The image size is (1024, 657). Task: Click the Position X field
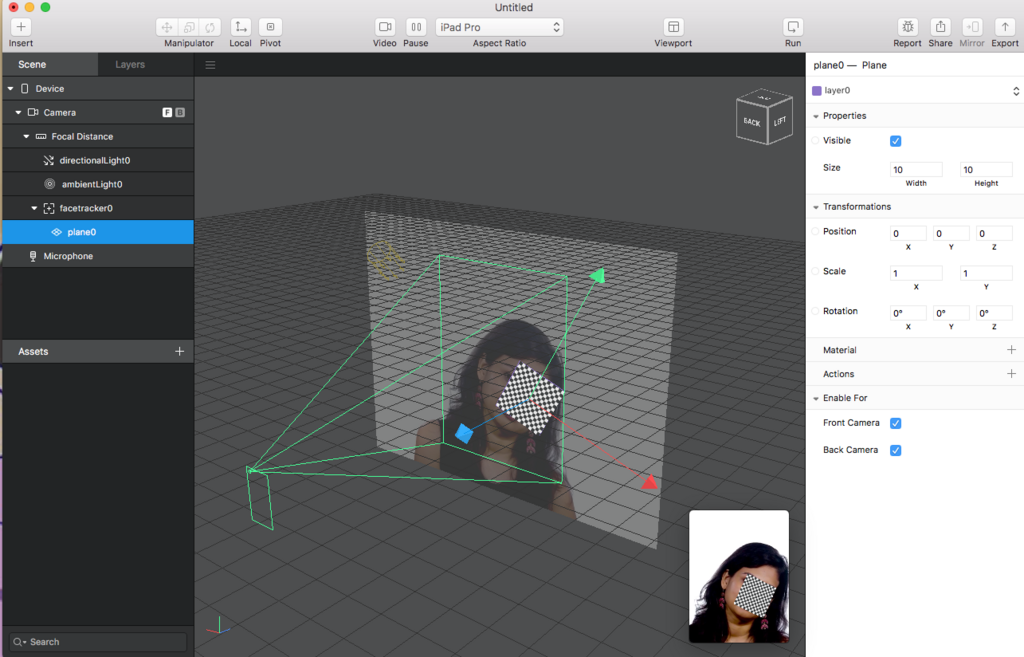click(908, 233)
